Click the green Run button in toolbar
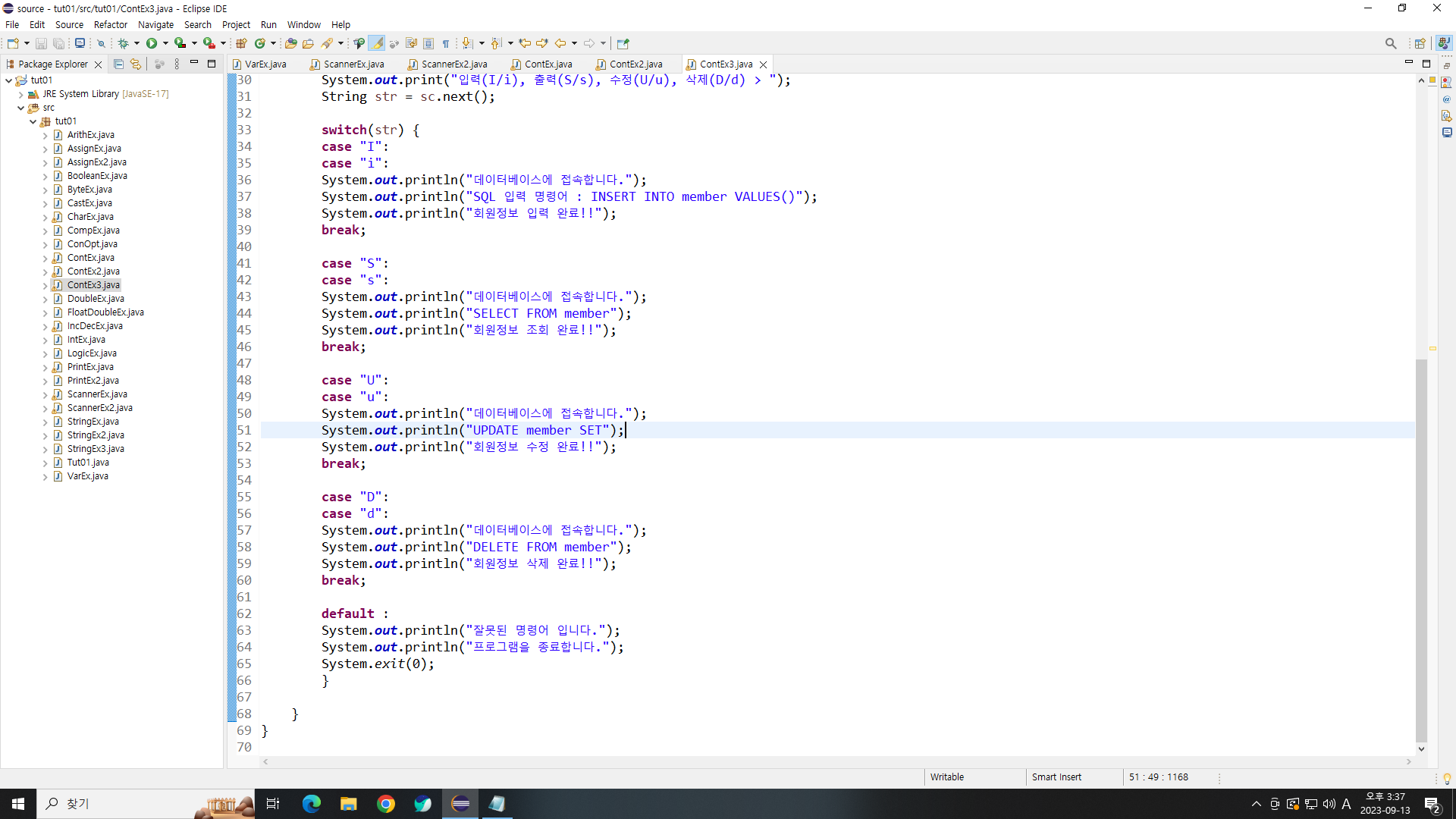1456x819 pixels. coord(152,43)
